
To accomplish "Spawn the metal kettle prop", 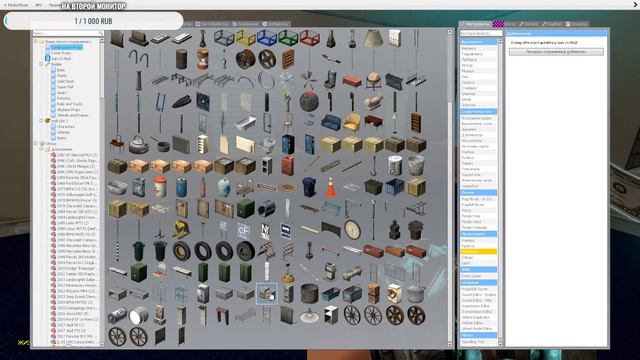I will click(x=139, y=145).
